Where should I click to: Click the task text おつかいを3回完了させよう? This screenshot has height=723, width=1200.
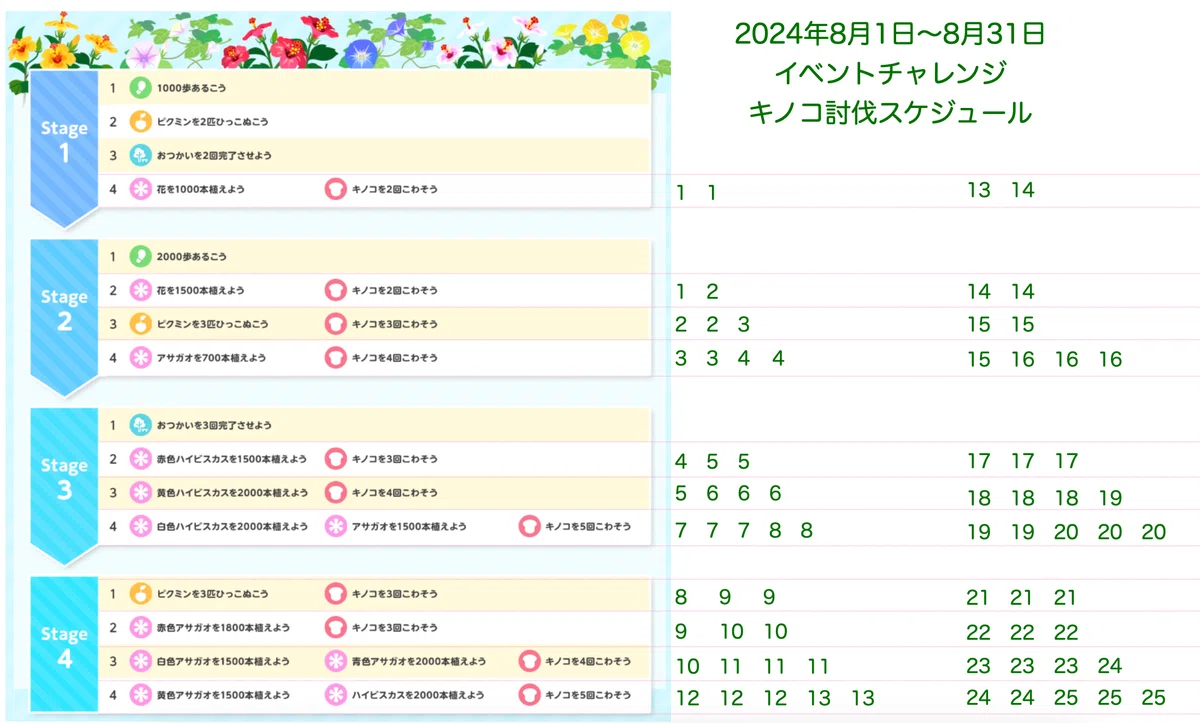click(214, 426)
